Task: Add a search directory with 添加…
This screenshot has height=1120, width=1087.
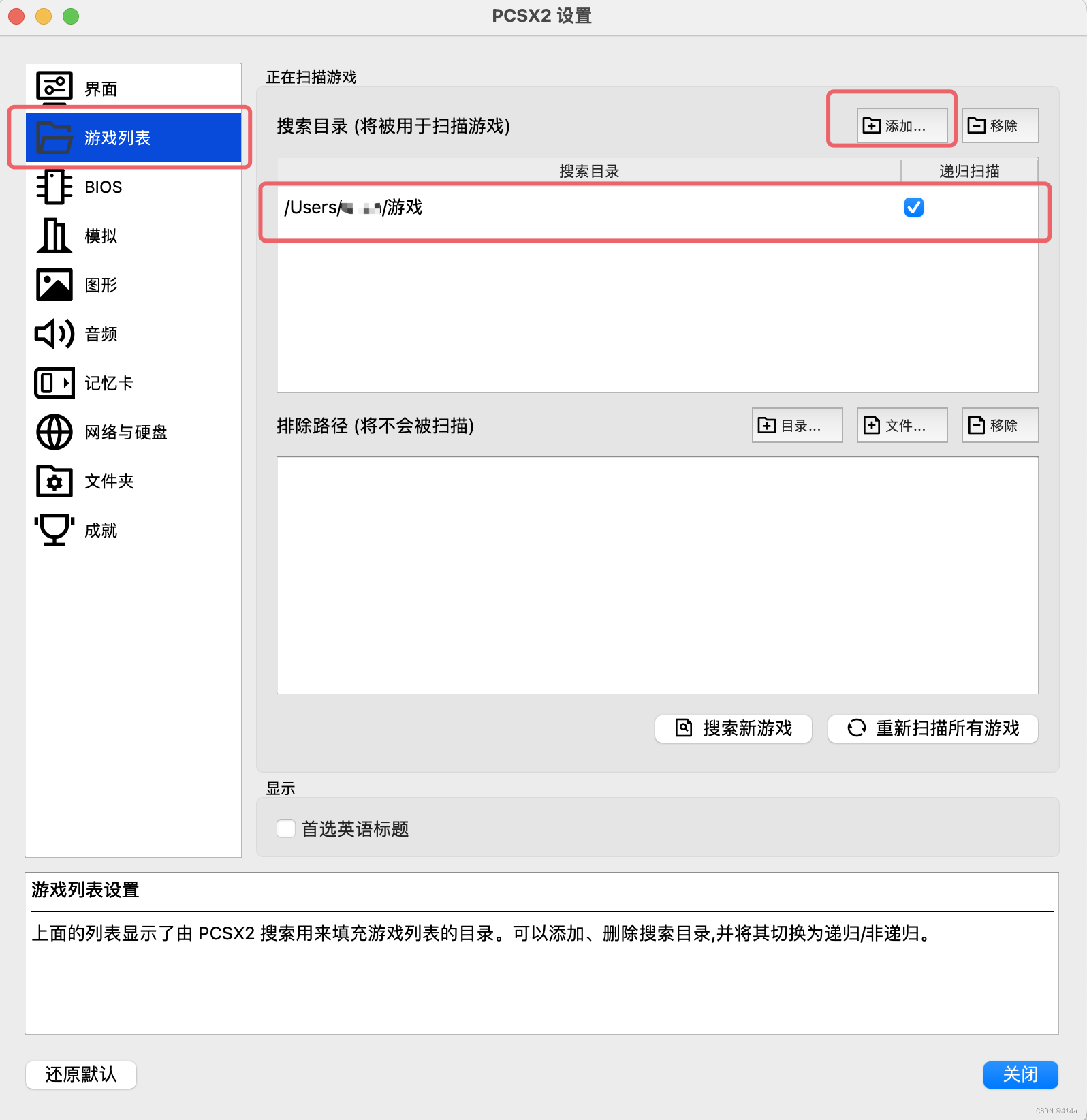Action: (902, 125)
